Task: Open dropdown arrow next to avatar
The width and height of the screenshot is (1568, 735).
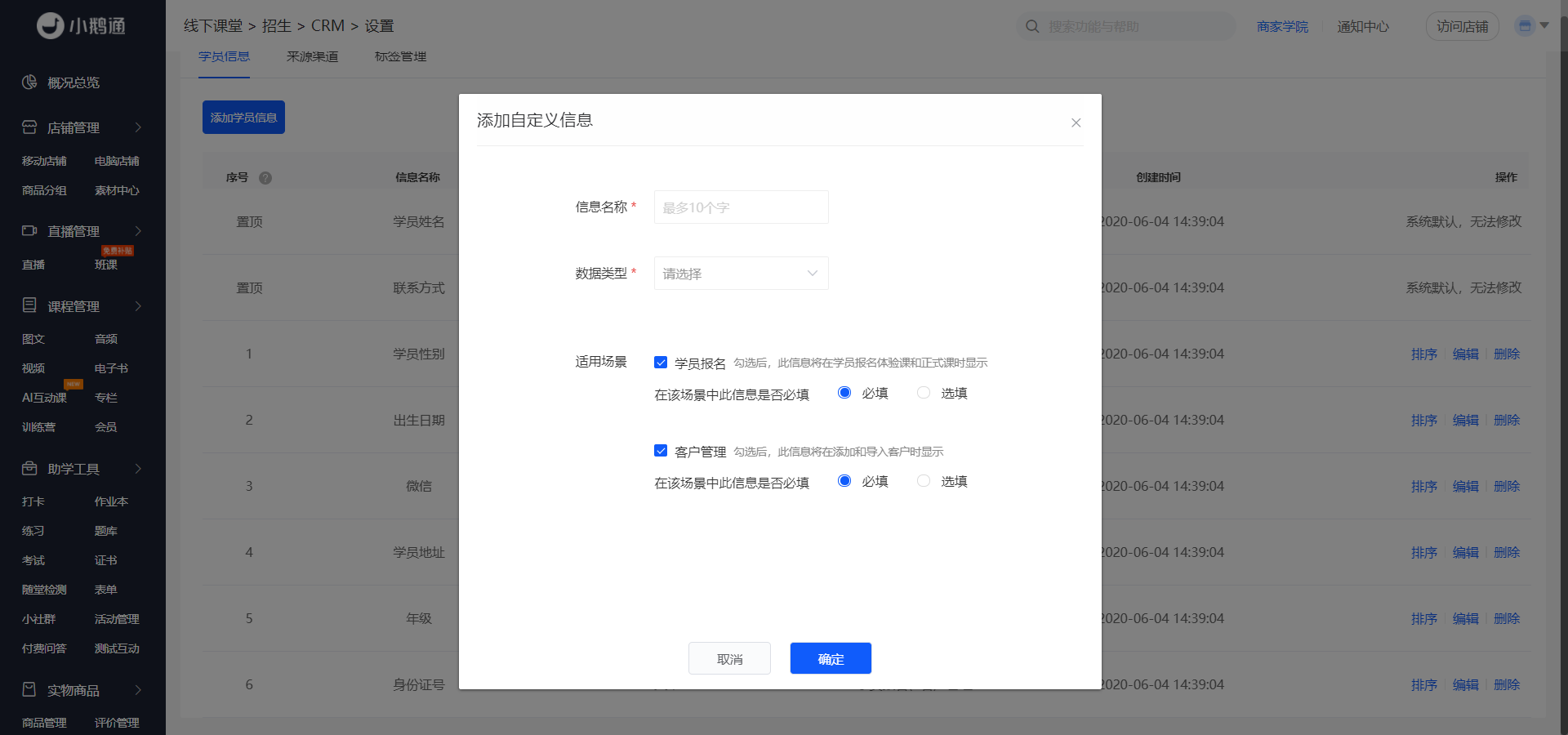Action: click(x=1544, y=25)
